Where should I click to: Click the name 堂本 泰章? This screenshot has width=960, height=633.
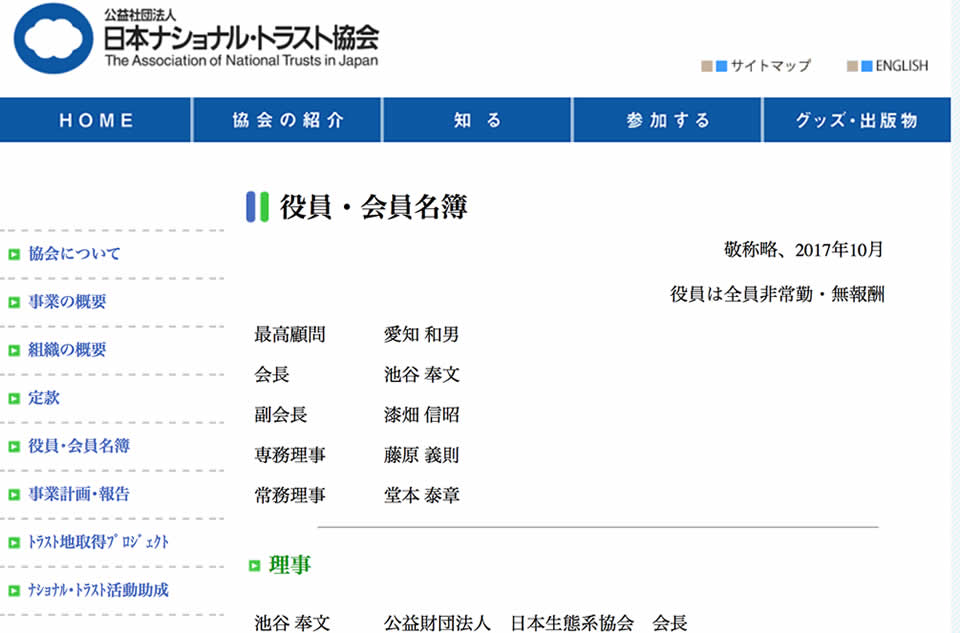tap(422, 495)
